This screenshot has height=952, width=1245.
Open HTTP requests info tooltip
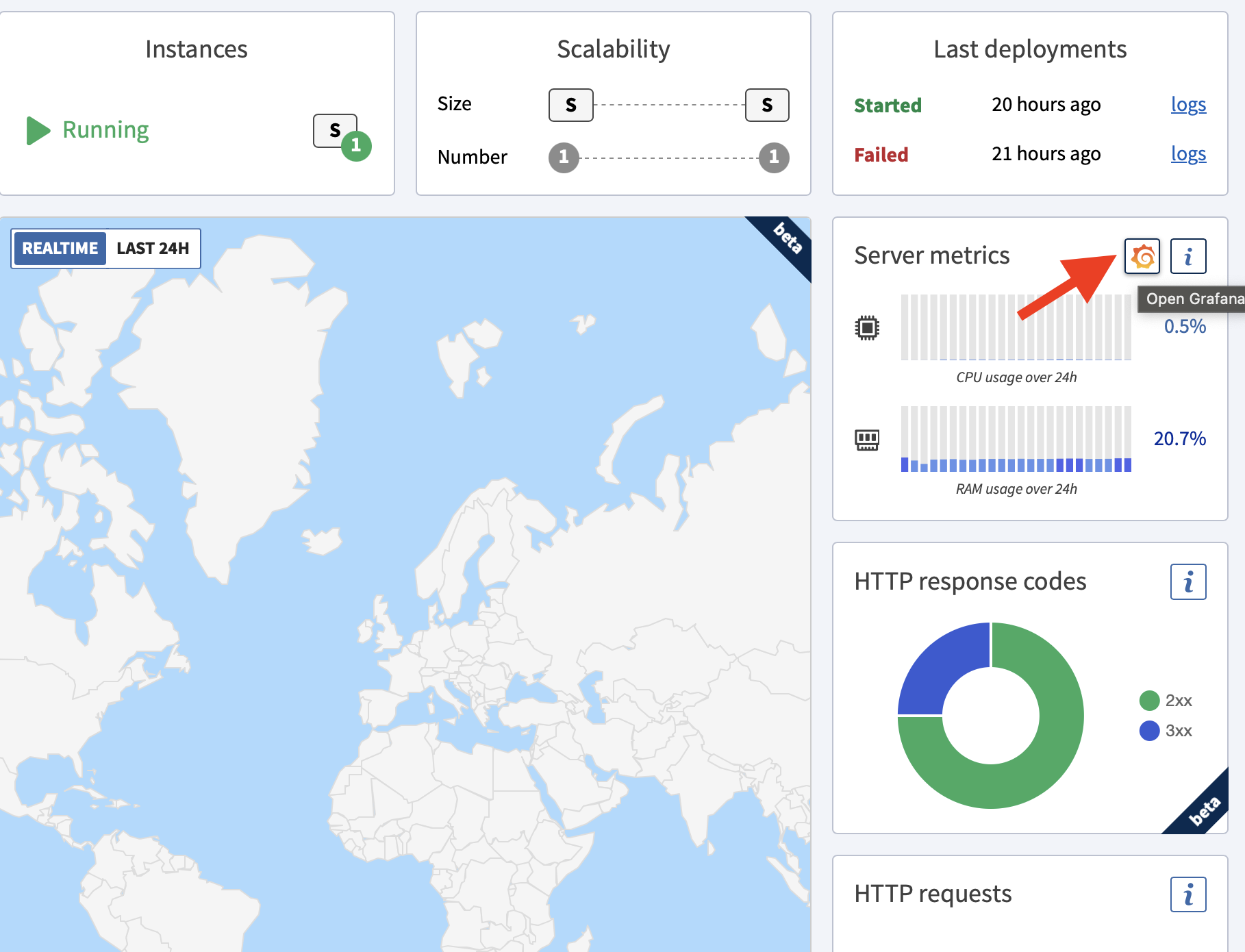1188,894
